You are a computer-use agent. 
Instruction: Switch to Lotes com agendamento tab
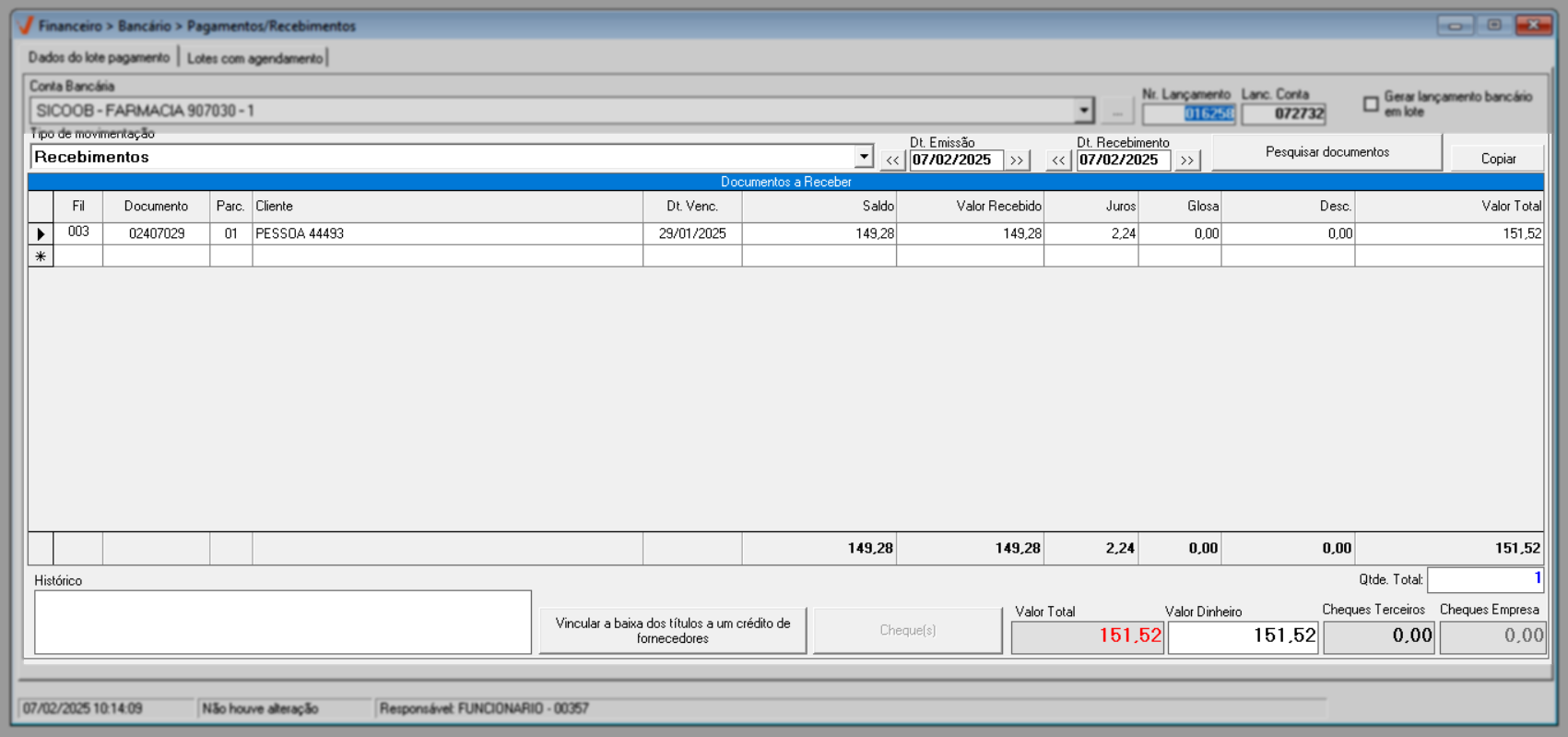254,58
